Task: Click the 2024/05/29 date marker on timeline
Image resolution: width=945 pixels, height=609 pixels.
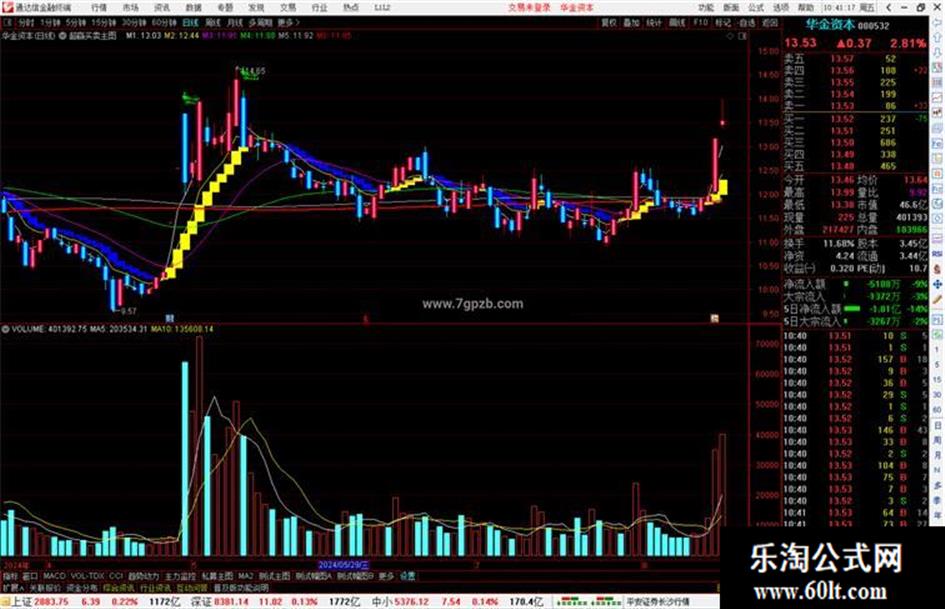Action: pyautogui.click(x=344, y=565)
